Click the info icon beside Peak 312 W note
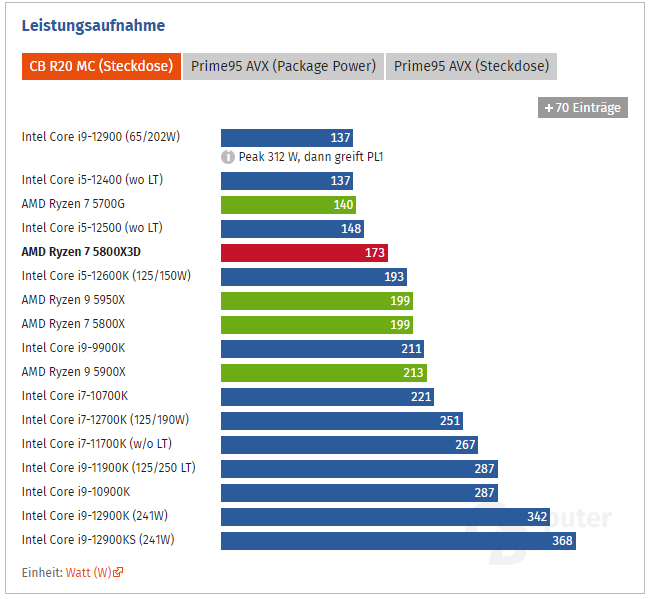Screen dimensions: 651x599 [228, 157]
